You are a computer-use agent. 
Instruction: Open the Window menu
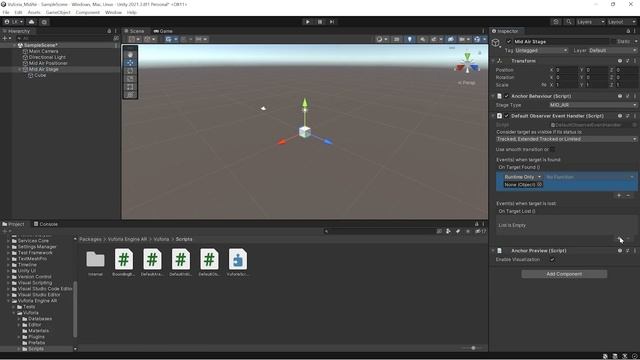click(x=113, y=12)
